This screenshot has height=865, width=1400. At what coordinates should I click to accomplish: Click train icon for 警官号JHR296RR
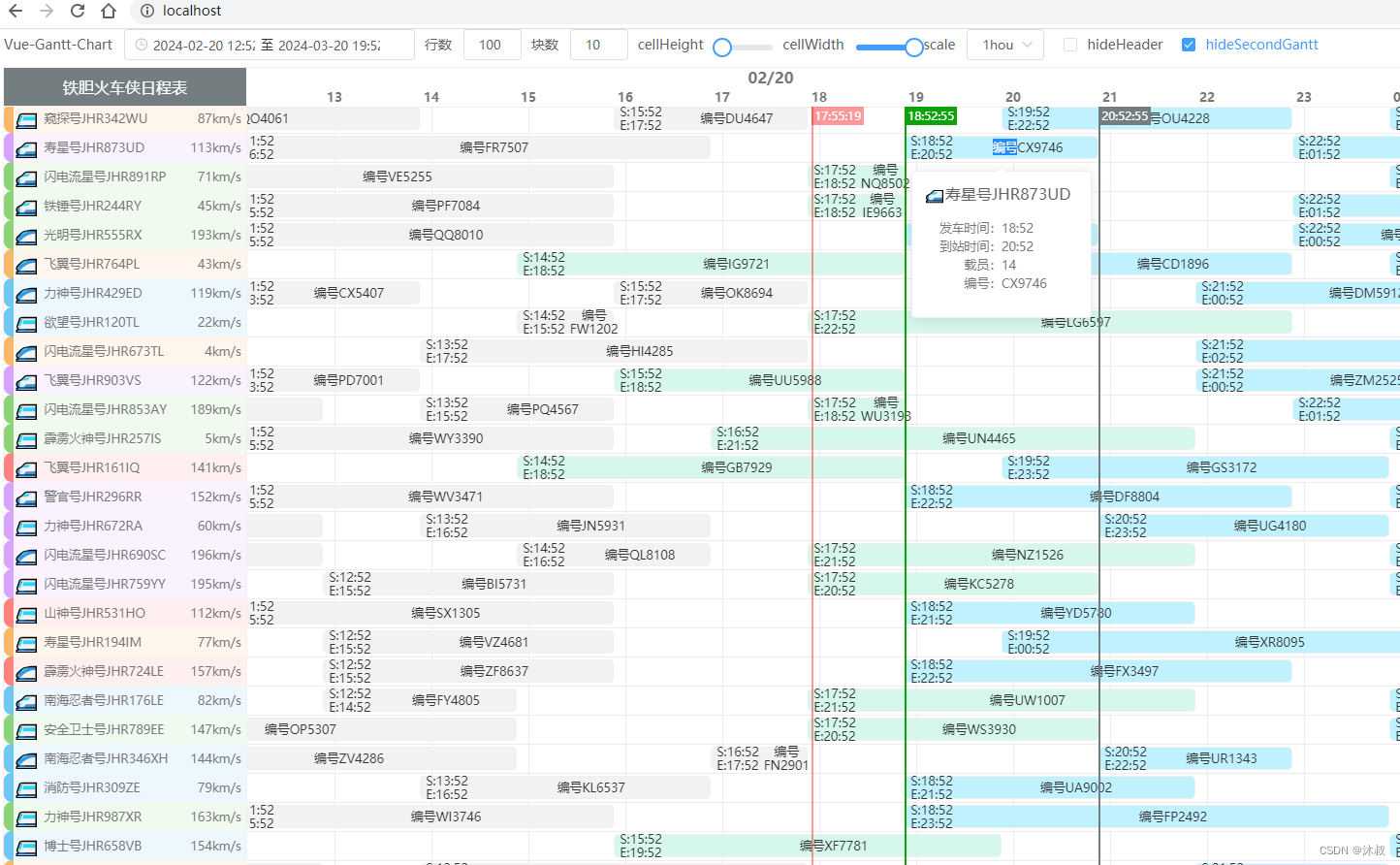[26, 497]
